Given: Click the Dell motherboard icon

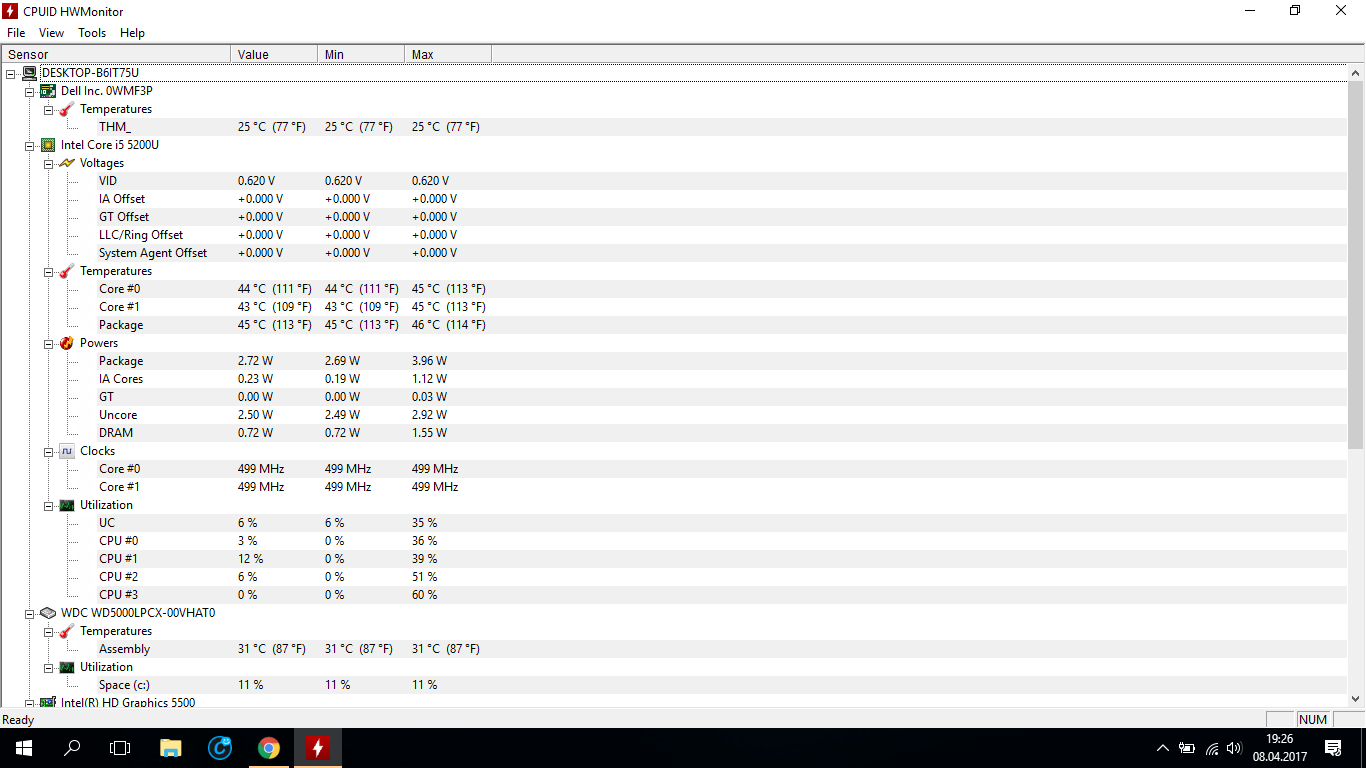Looking at the screenshot, I should (x=48, y=91).
